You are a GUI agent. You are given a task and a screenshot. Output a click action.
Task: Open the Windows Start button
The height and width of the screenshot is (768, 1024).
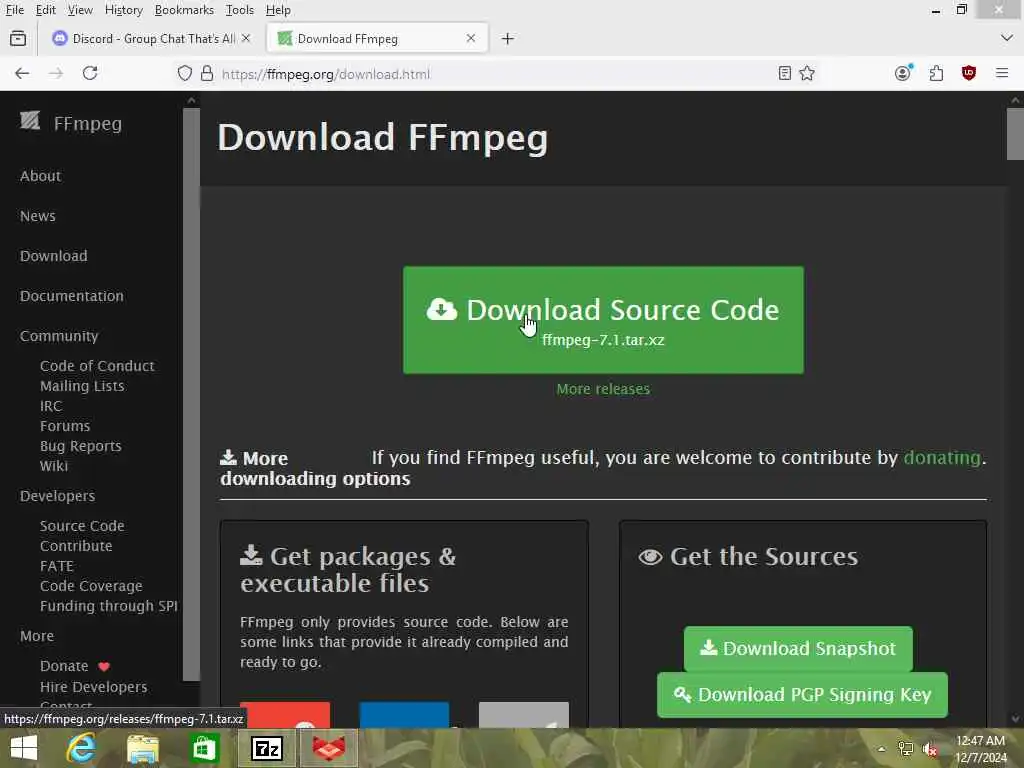(x=24, y=748)
